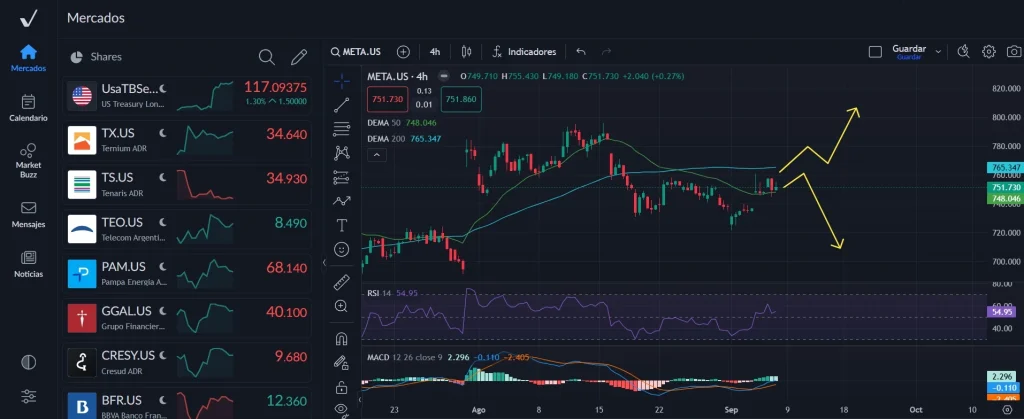The height and width of the screenshot is (419, 1024).
Task: Select the GGAL.US Grupo Financiero row
Action: (x=187, y=318)
